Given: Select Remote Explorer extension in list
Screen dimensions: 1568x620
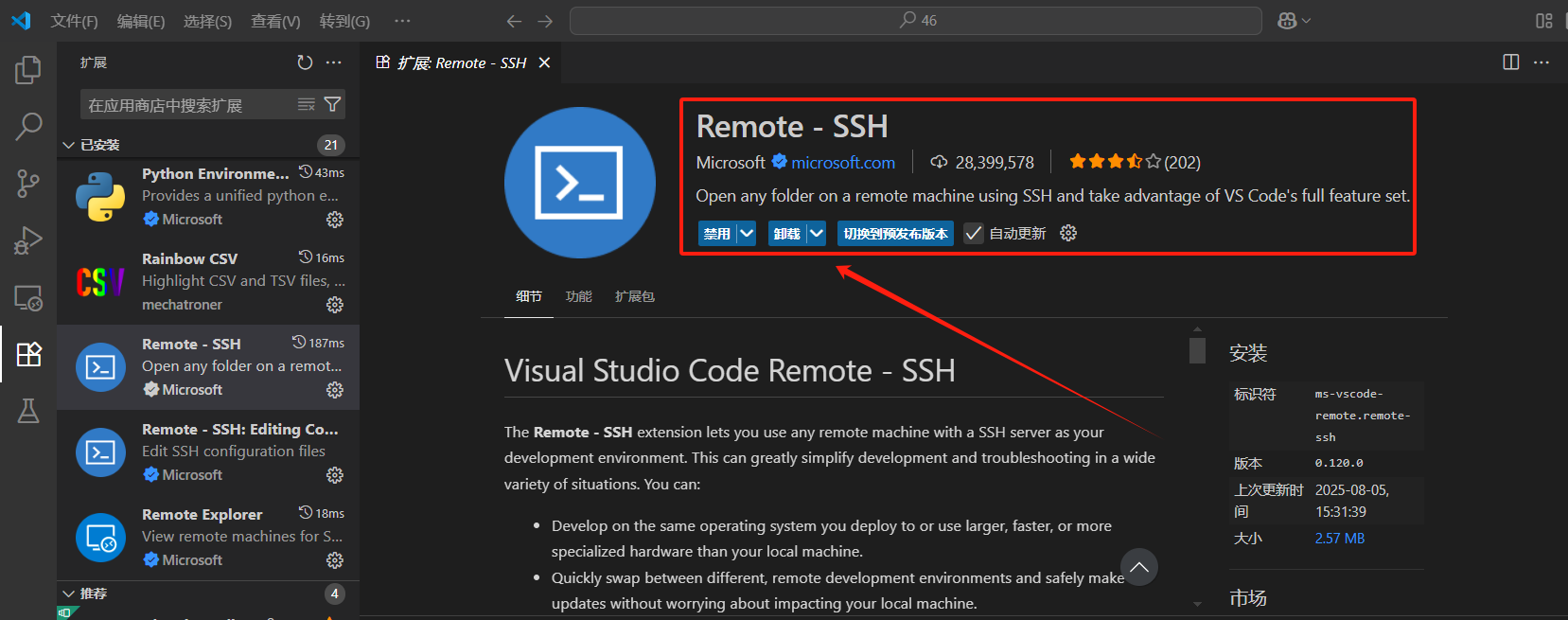Looking at the screenshot, I should coord(208,537).
